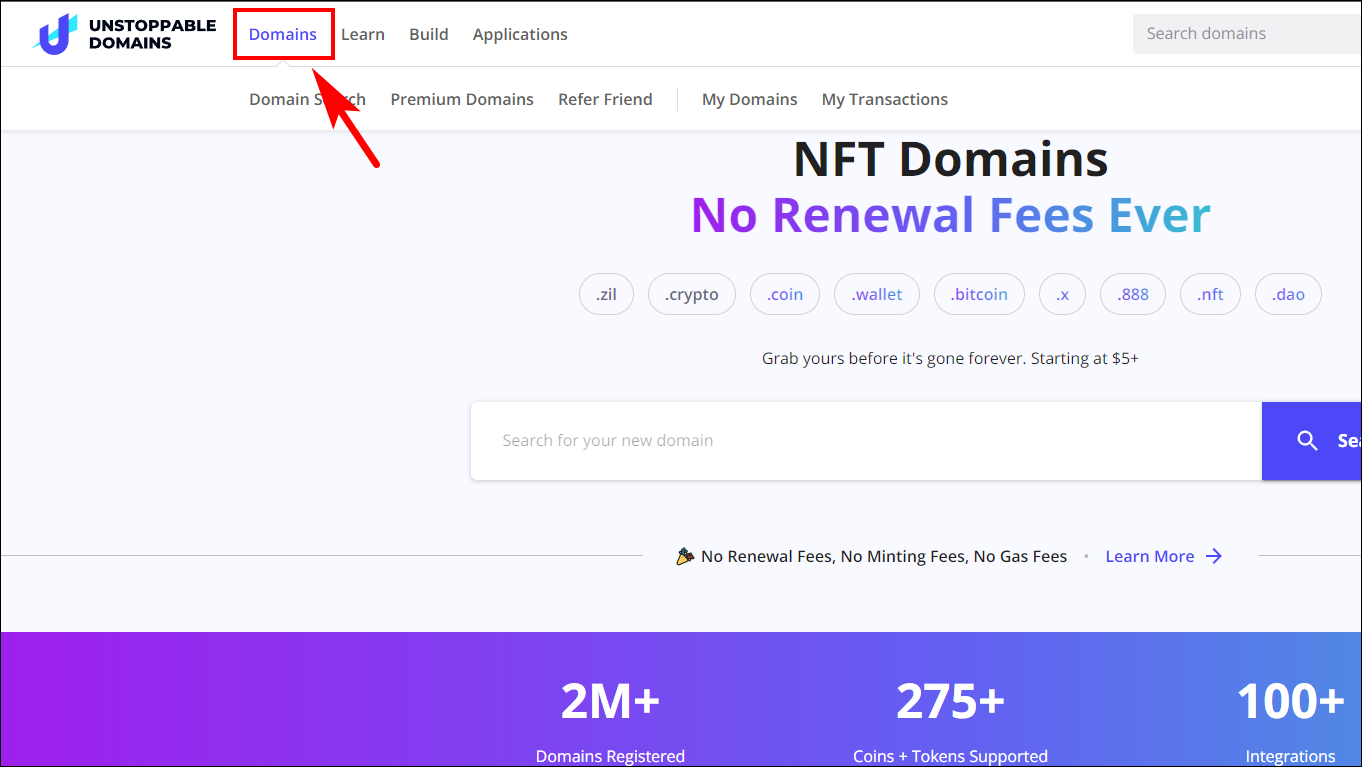1362x767 pixels.
Task: Select the .zil domain chip
Action: pos(606,294)
